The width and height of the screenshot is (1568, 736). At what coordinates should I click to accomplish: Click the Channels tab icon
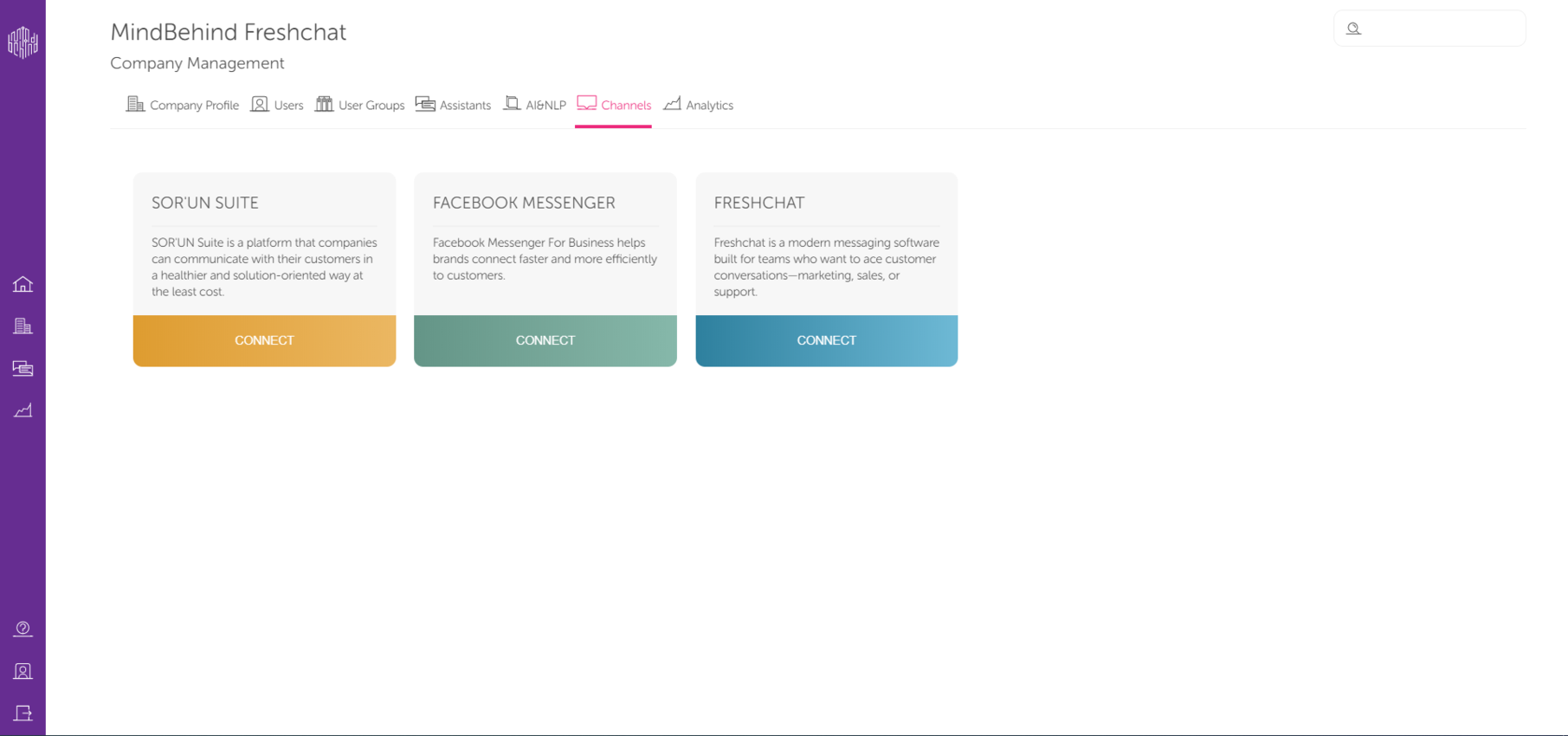pyautogui.click(x=586, y=104)
